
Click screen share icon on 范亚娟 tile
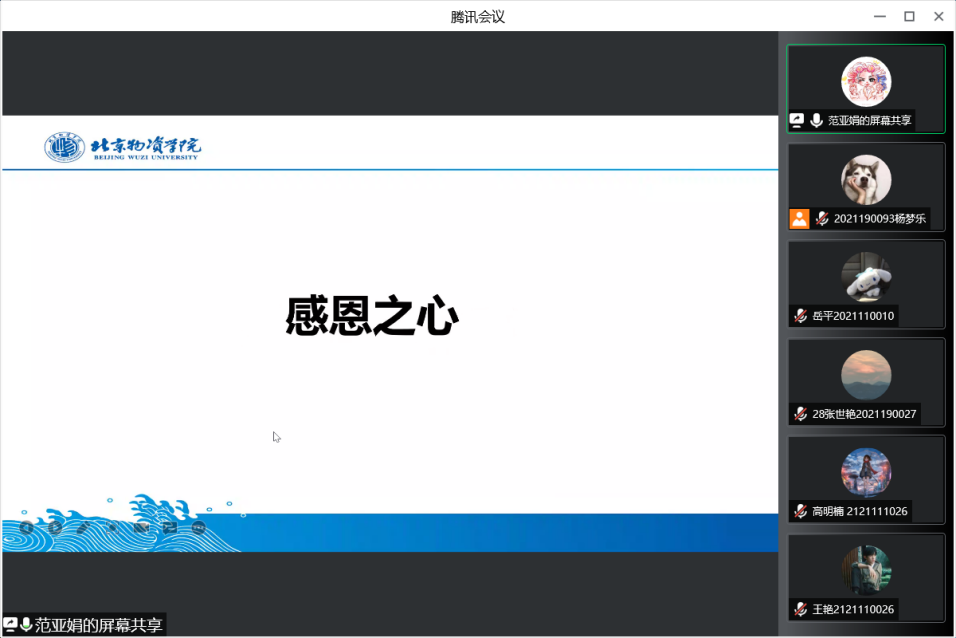[x=797, y=120]
